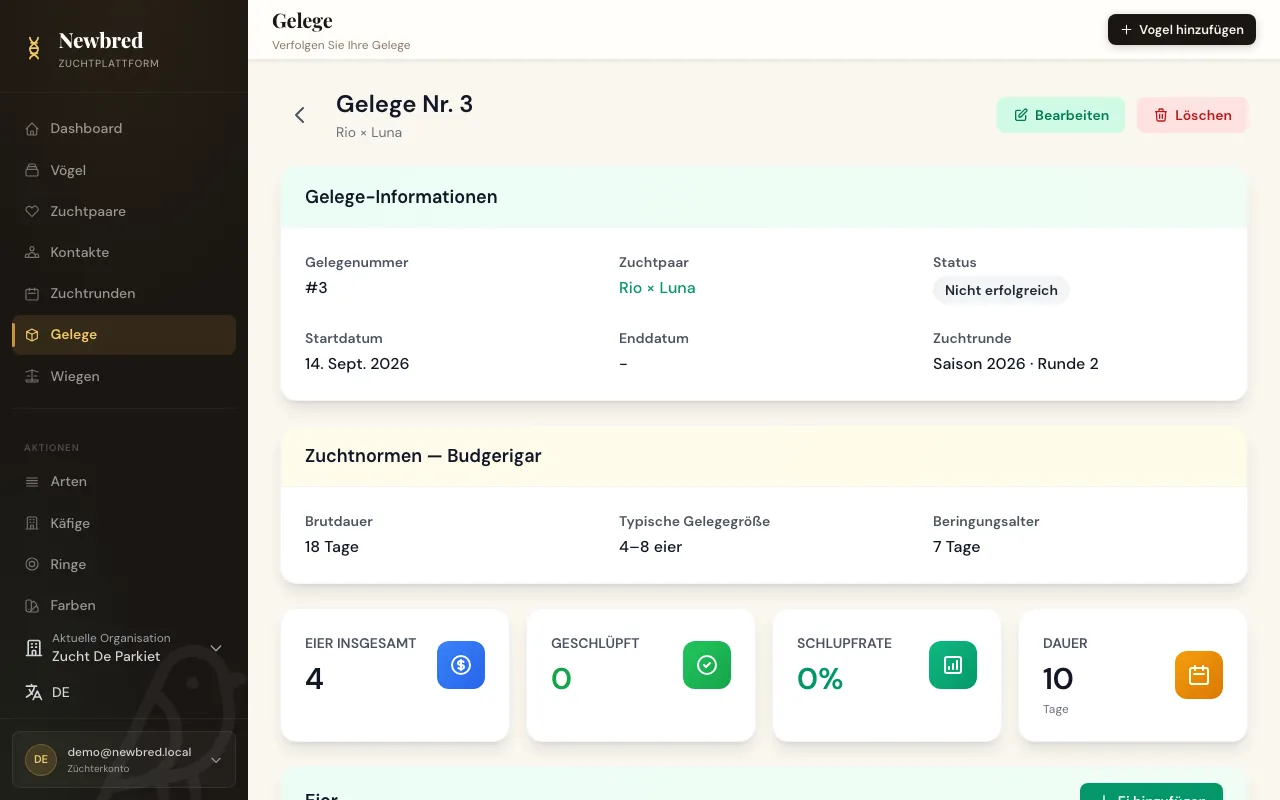Screen dimensions: 1280x800
Task: Click the translate icon next to DE
Action: point(34,692)
